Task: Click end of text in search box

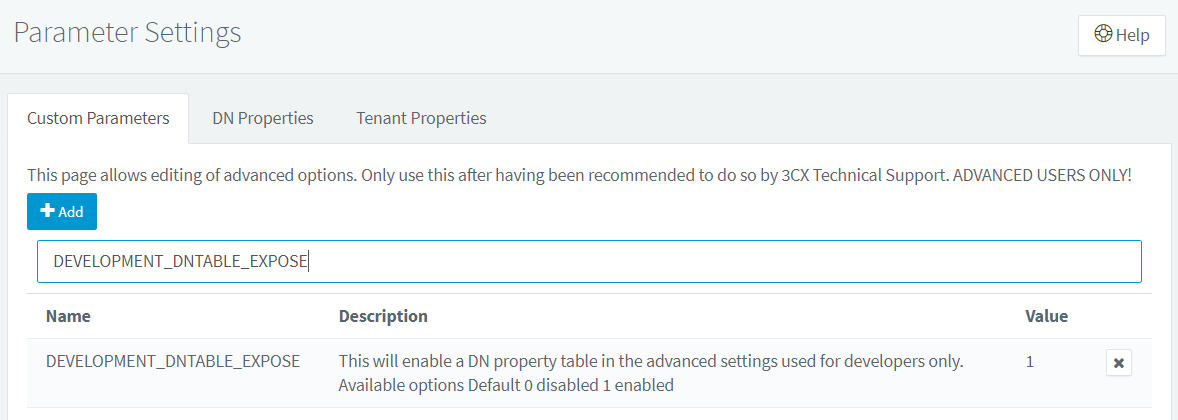Action: 309,261
